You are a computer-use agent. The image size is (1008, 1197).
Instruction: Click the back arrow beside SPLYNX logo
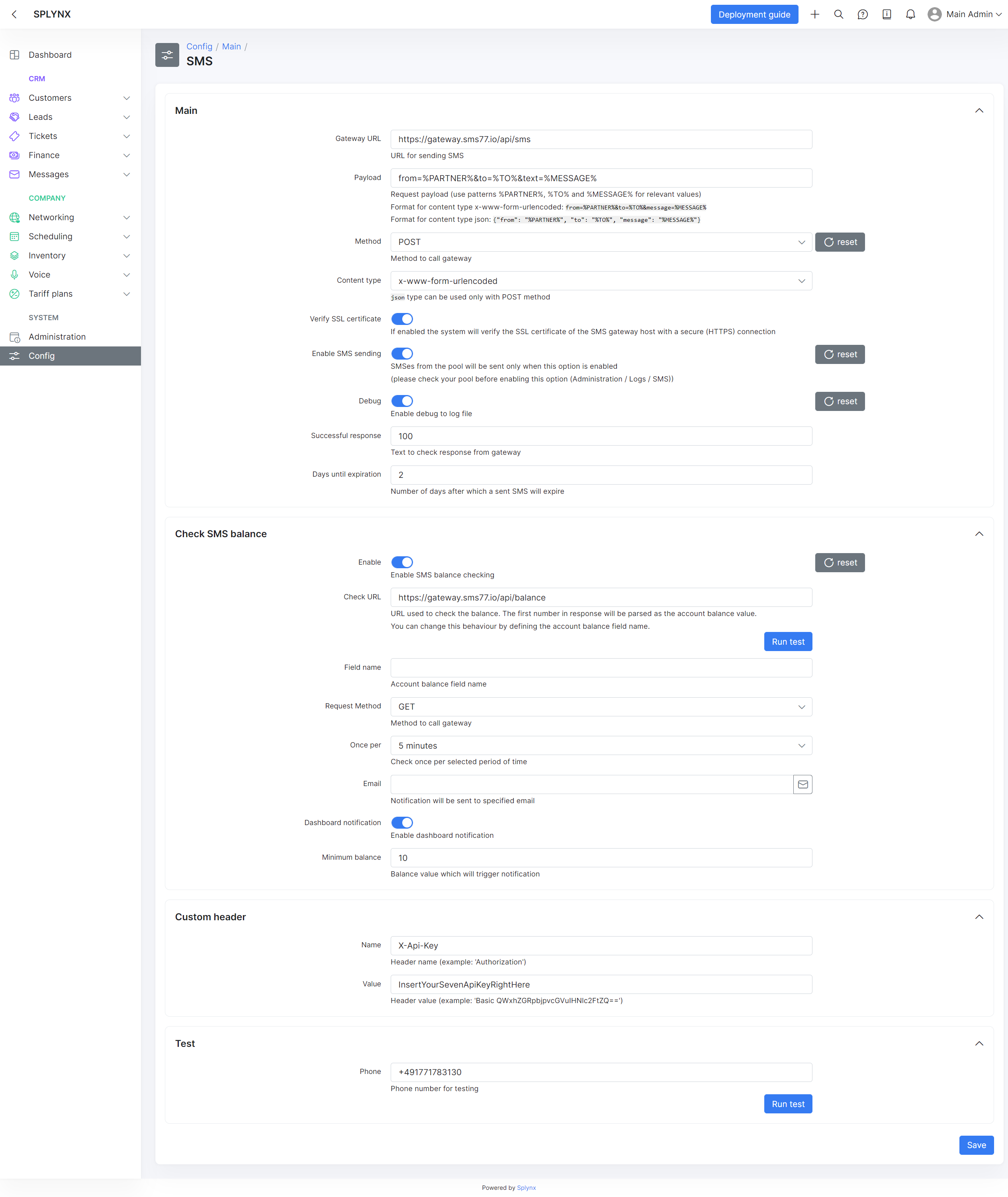click(x=14, y=14)
